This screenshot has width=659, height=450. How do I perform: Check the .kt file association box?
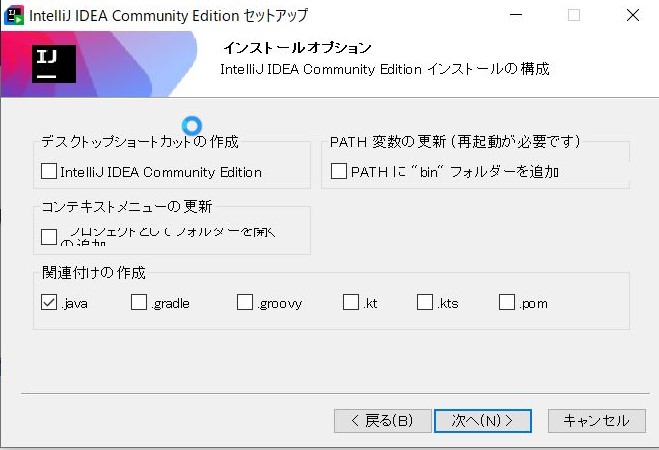click(x=351, y=302)
